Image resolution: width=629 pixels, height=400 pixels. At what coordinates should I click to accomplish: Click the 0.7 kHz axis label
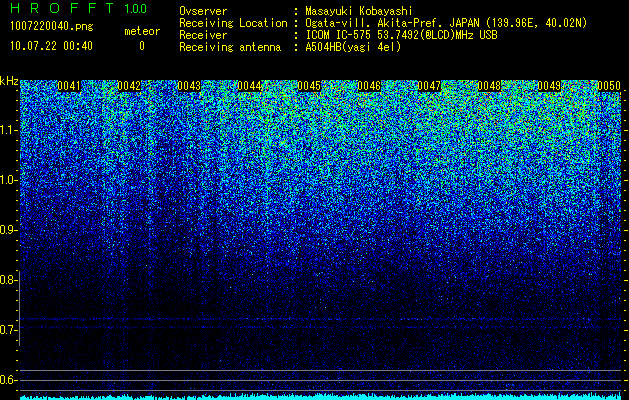point(8,330)
